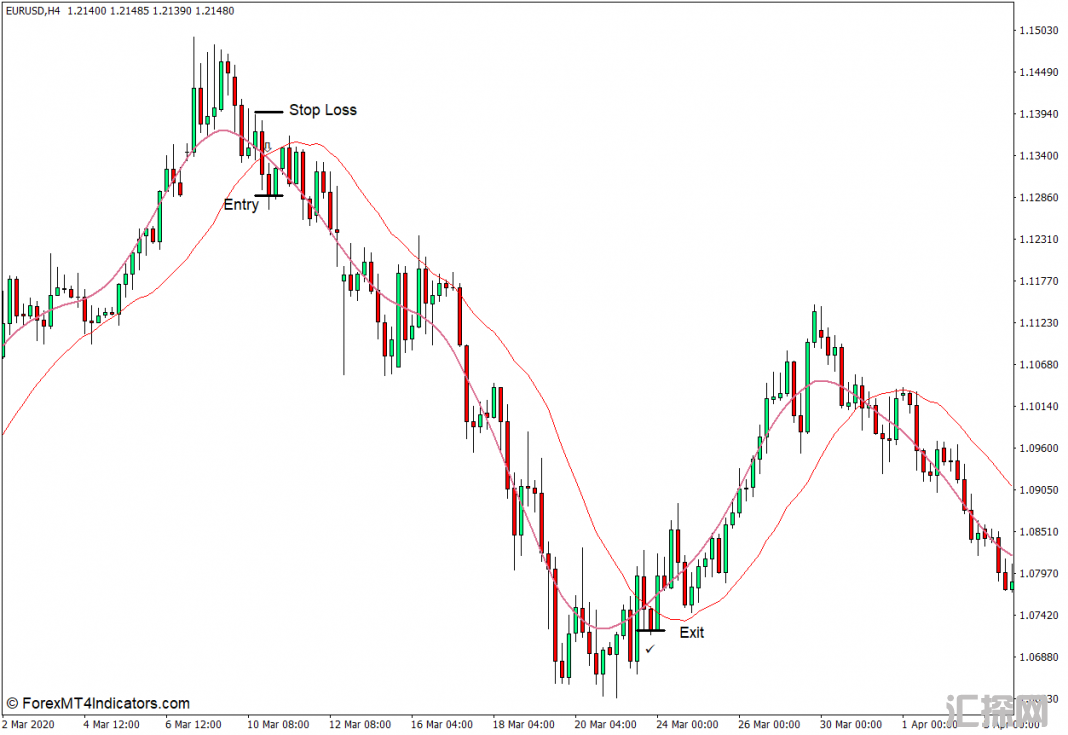The height and width of the screenshot is (735, 1068).
Task: Select the black Entry horizontal line marker
Action: tap(268, 195)
